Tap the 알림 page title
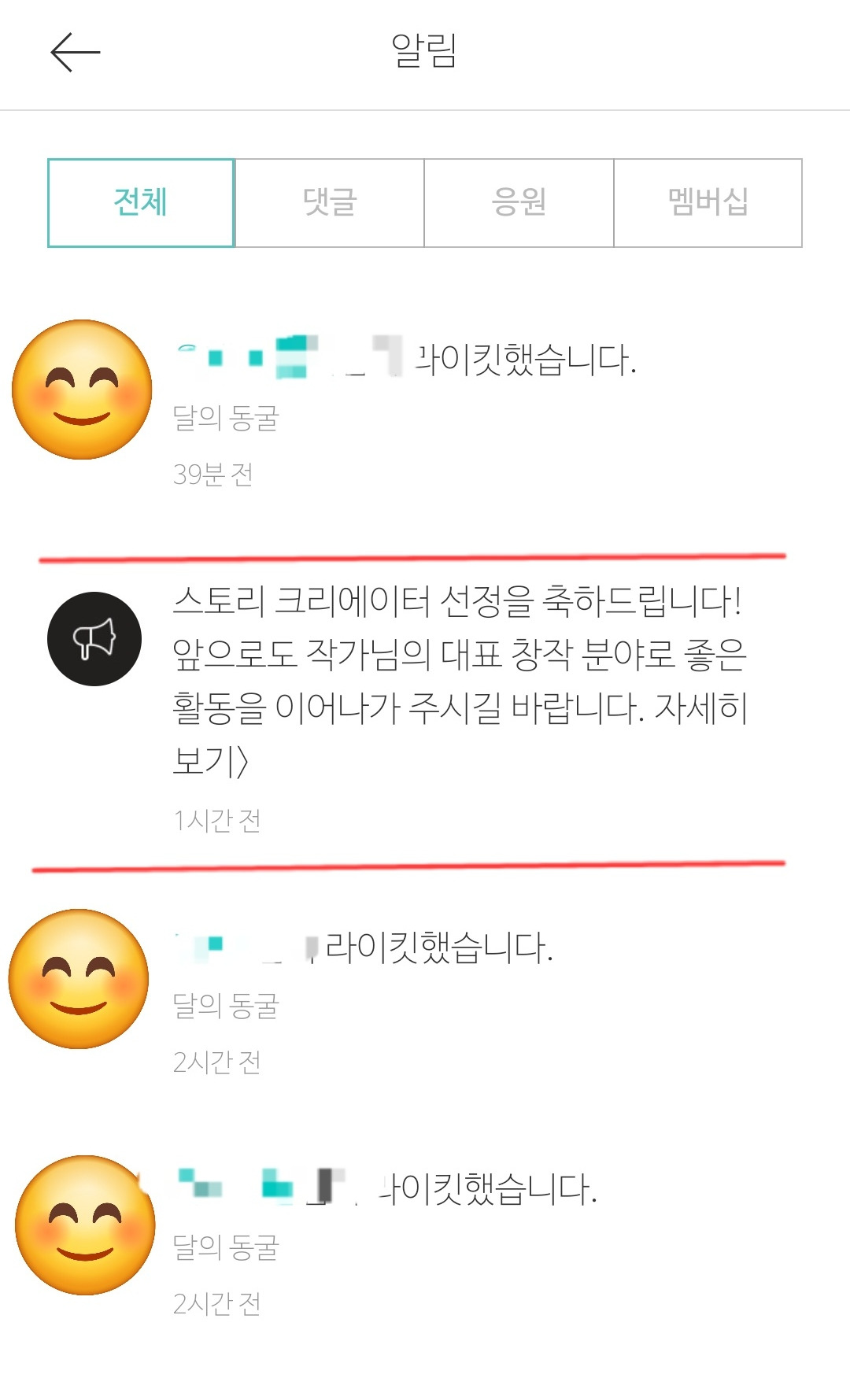The width and height of the screenshot is (850, 1400). point(424,51)
